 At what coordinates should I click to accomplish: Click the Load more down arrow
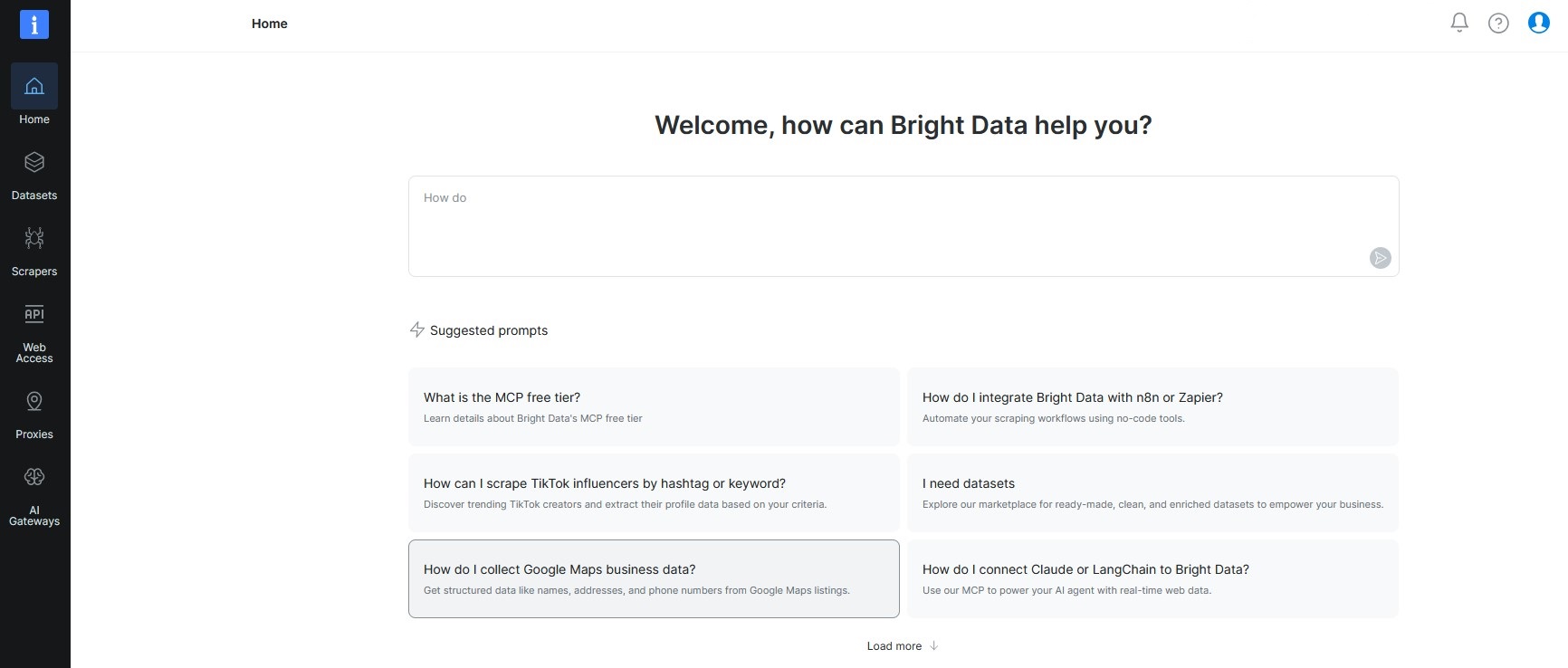coord(933,645)
